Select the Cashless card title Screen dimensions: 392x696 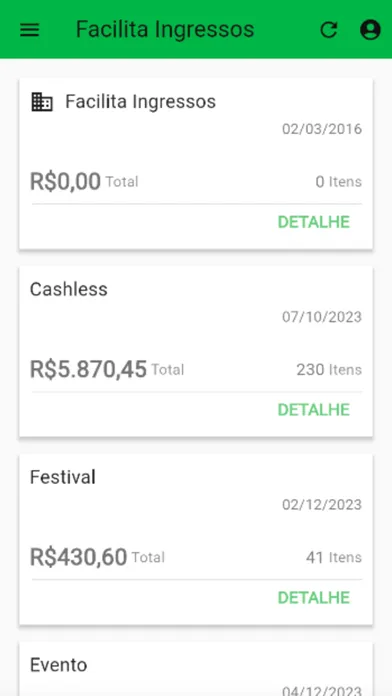pyautogui.click(x=69, y=289)
